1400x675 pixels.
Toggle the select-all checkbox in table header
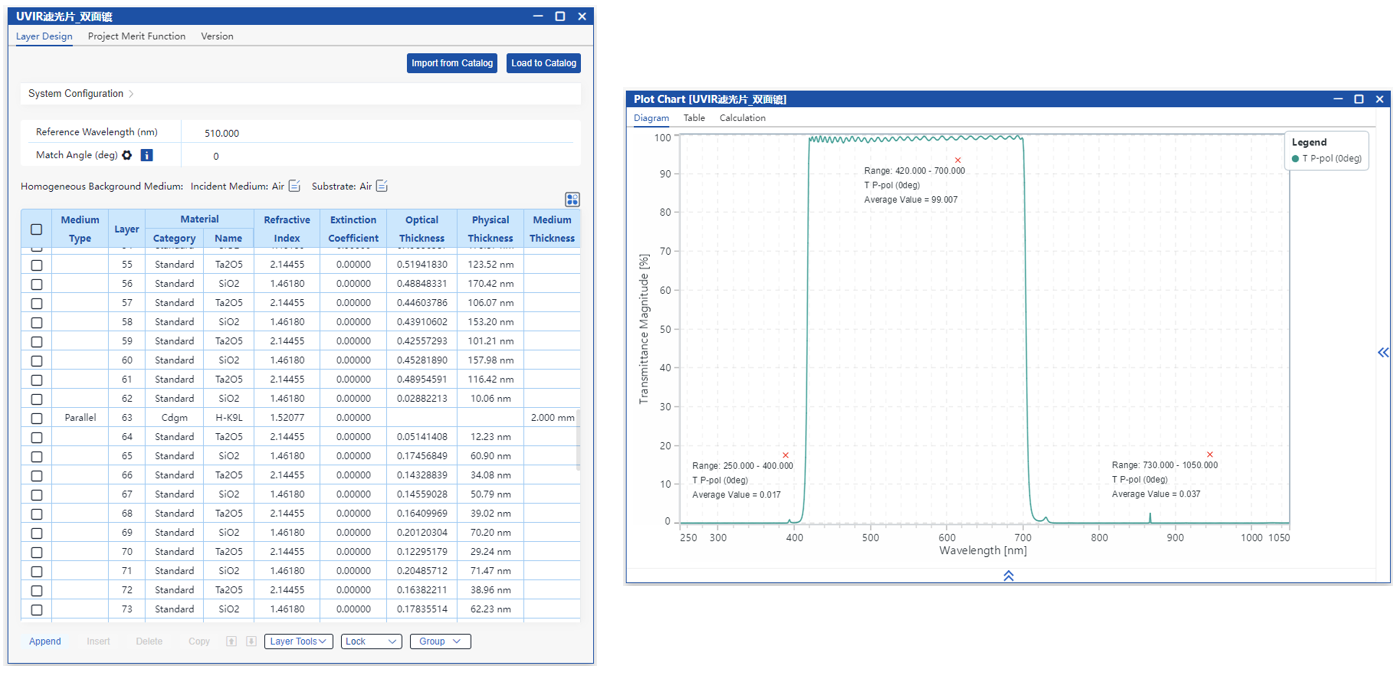(37, 229)
